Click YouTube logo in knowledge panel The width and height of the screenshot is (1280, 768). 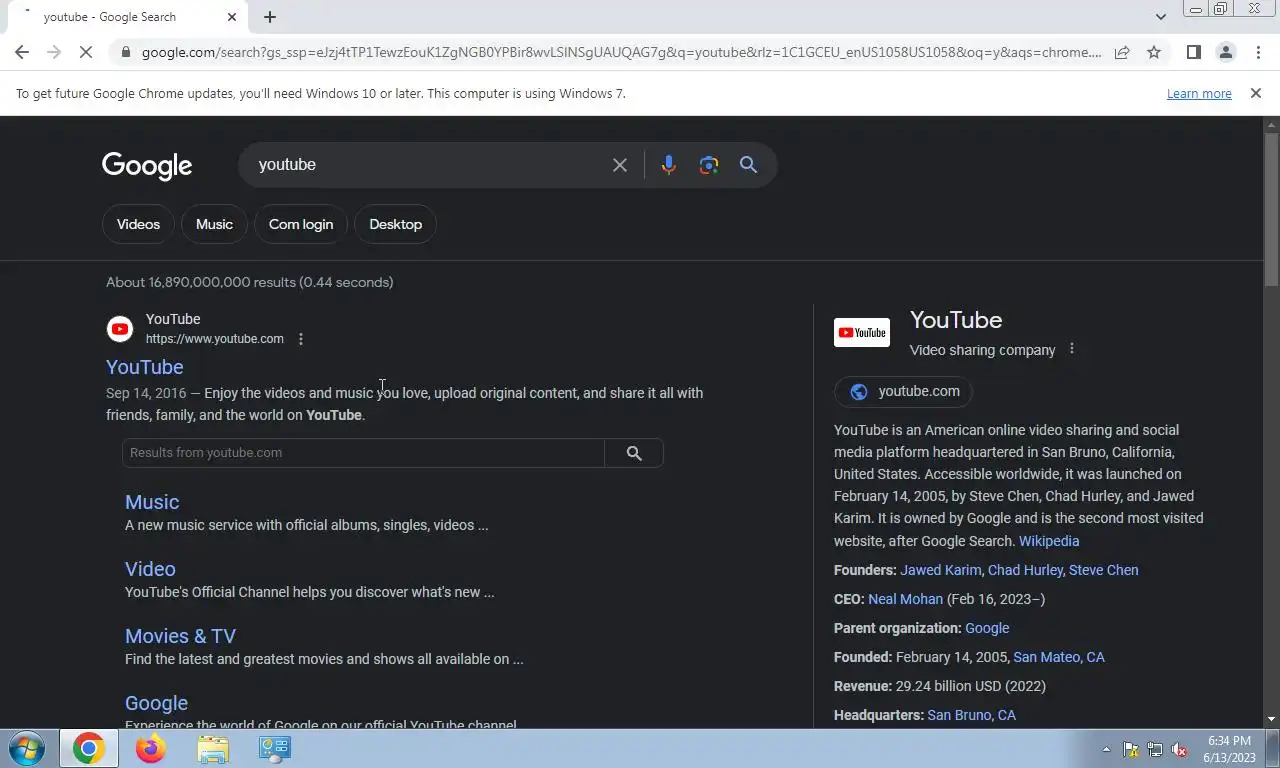[x=862, y=333]
